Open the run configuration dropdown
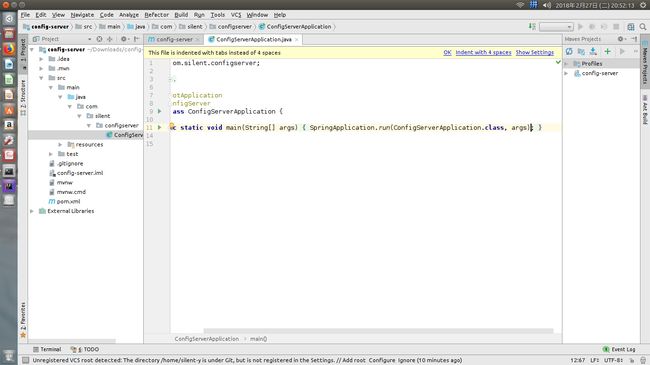This screenshot has width=650, height=365. pyautogui.click(x=556, y=27)
